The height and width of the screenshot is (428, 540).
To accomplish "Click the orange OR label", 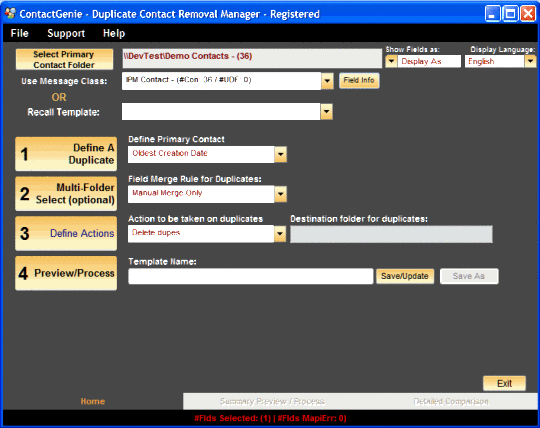I will pos(59,97).
